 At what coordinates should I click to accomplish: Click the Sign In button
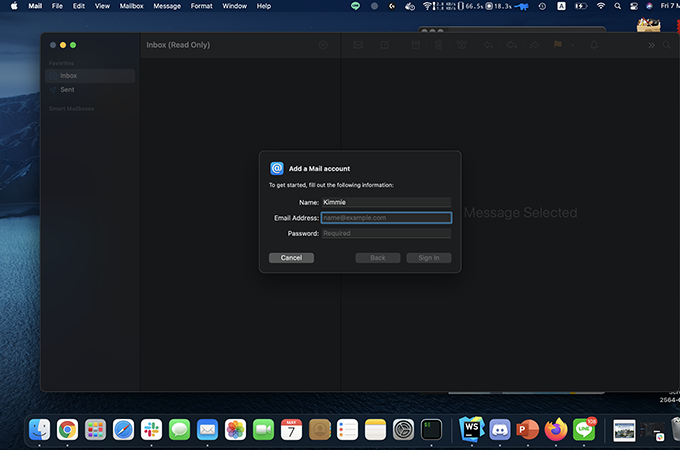coord(428,258)
